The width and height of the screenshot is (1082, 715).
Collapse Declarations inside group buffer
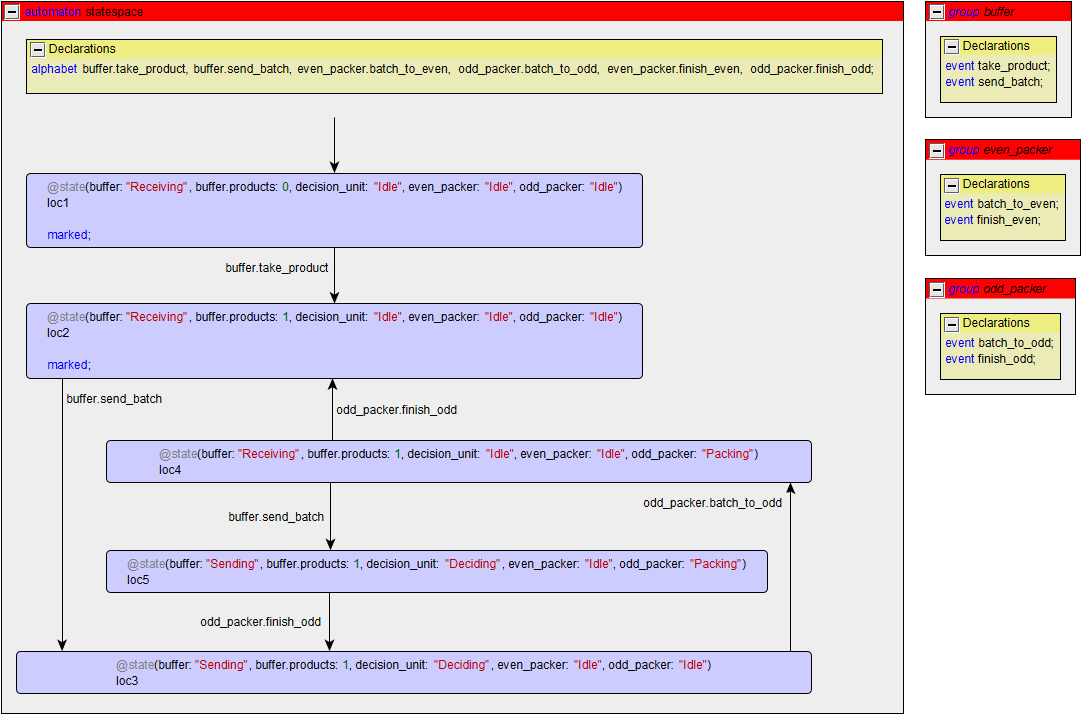tap(952, 46)
